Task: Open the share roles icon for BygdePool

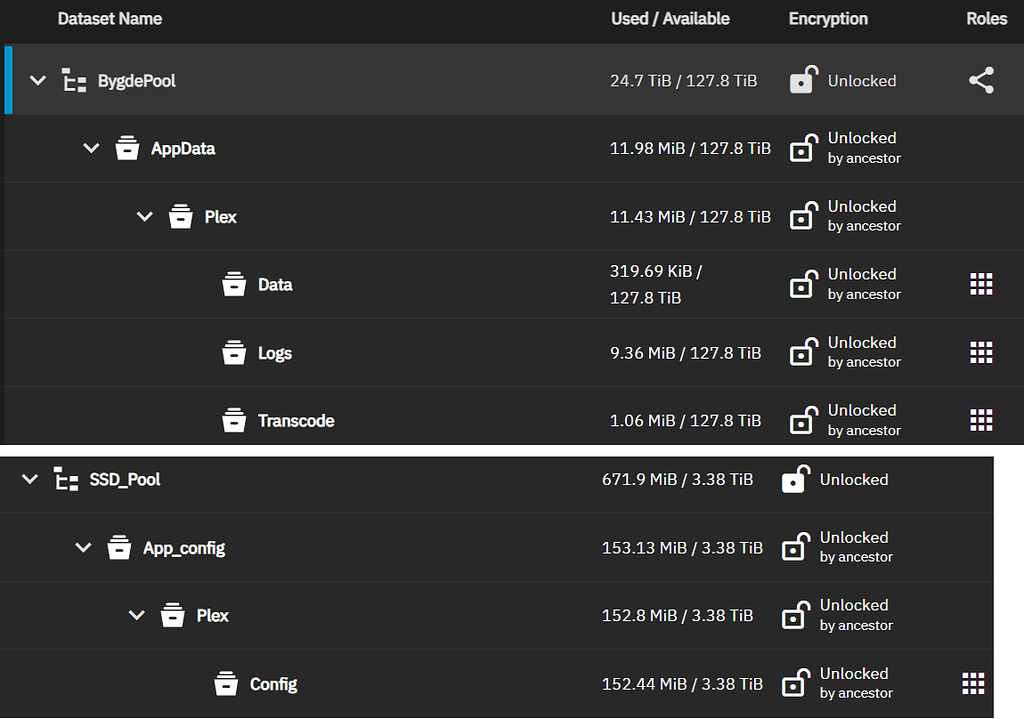Action: tap(981, 80)
